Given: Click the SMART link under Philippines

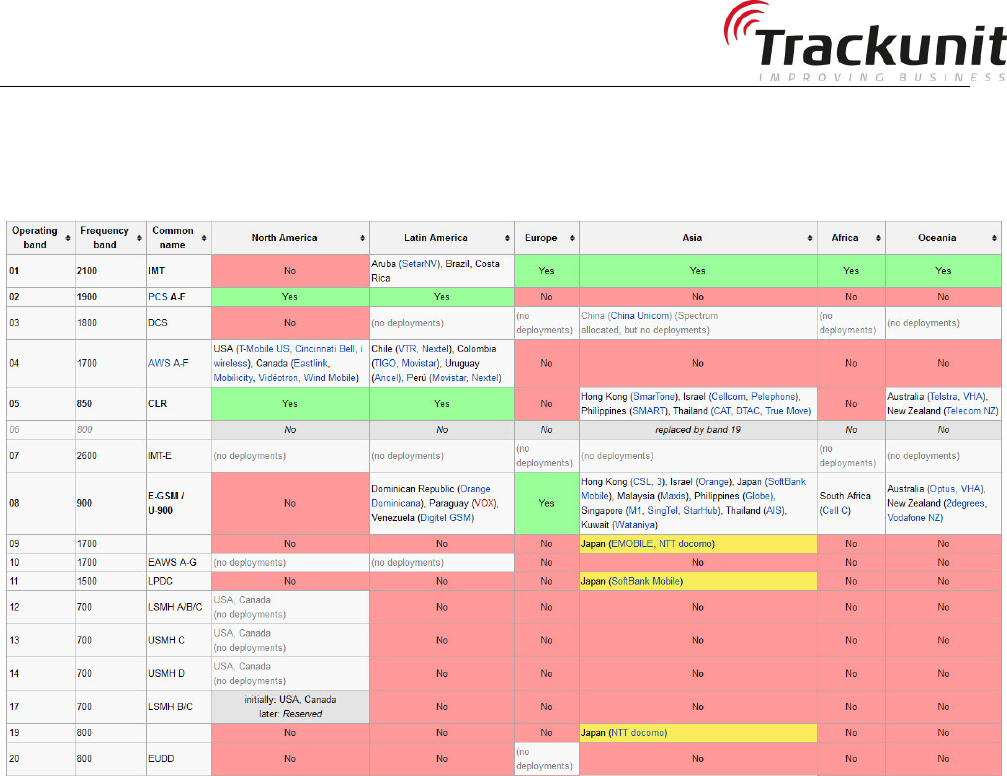Looking at the screenshot, I should [649, 410].
